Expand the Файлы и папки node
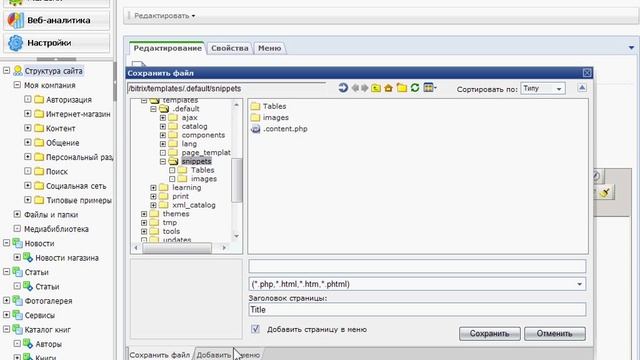 click(x=17, y=214)
